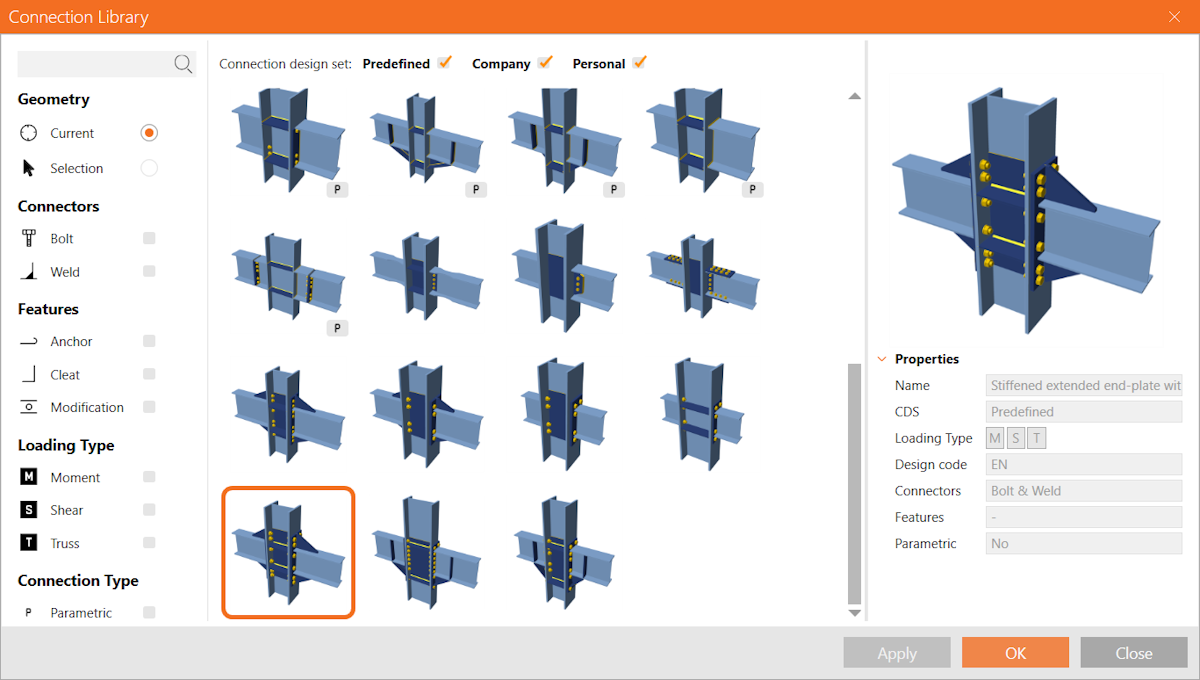Toggle the Weld connector checkbox
The image size is (1200, 680).
pyautogui.click(x=149, y=271)
